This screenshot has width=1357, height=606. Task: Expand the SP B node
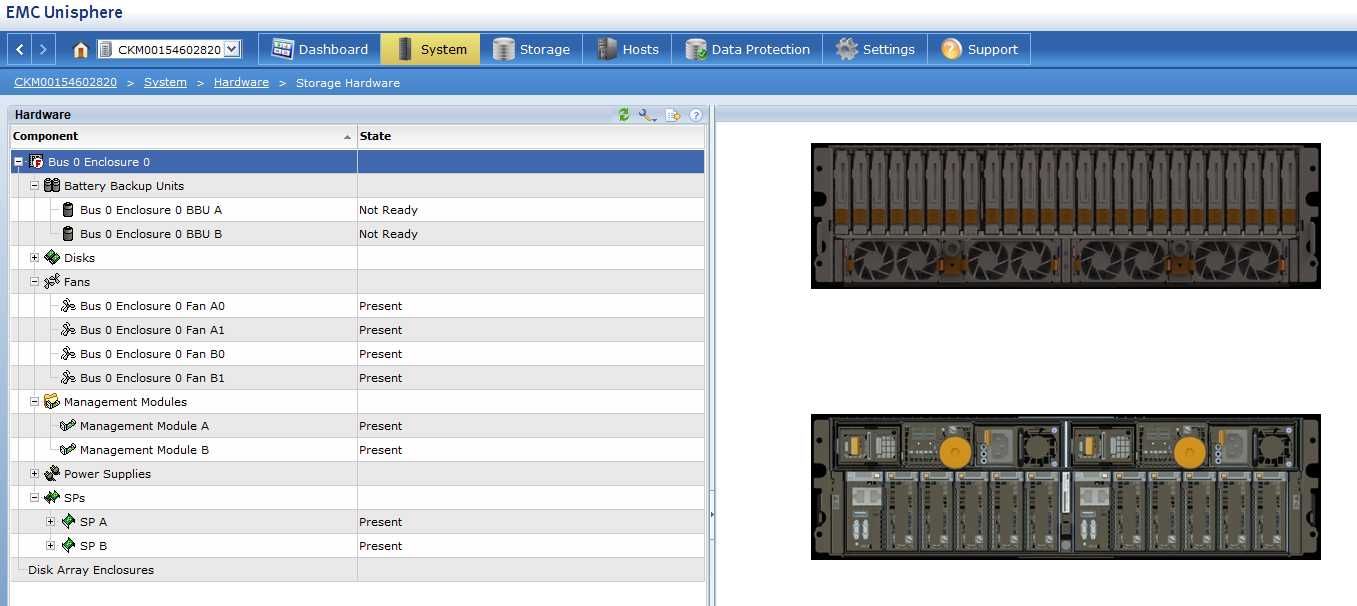(x=50, y=546)
